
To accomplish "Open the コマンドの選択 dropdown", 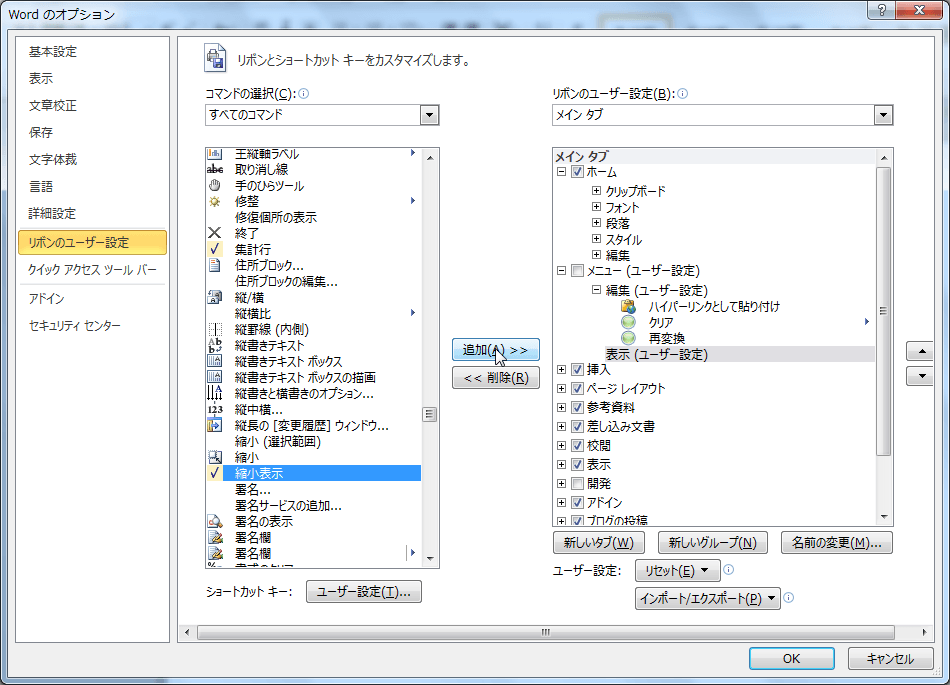I will pos(429,114).
